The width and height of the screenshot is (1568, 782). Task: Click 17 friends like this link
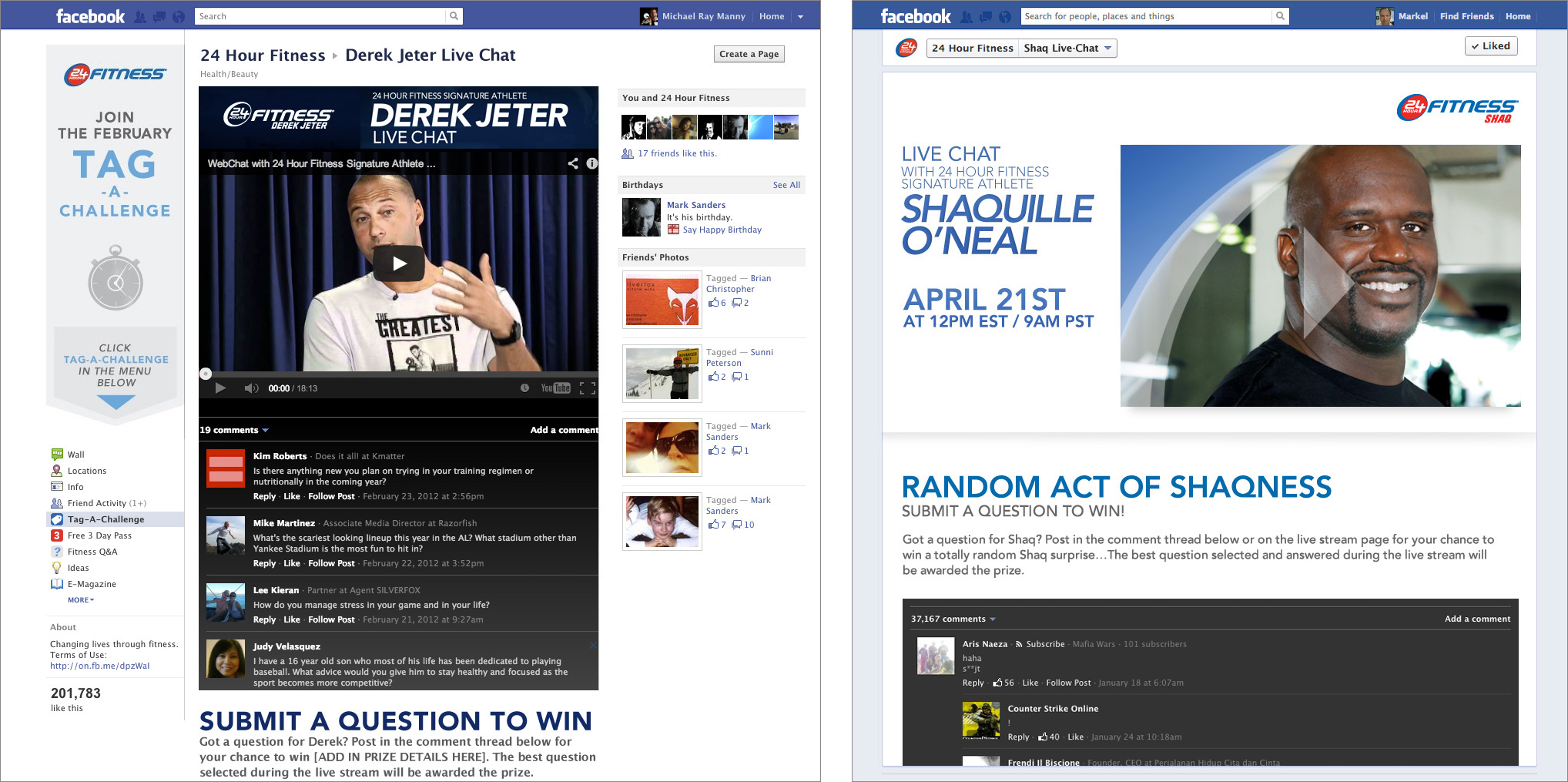677,153
